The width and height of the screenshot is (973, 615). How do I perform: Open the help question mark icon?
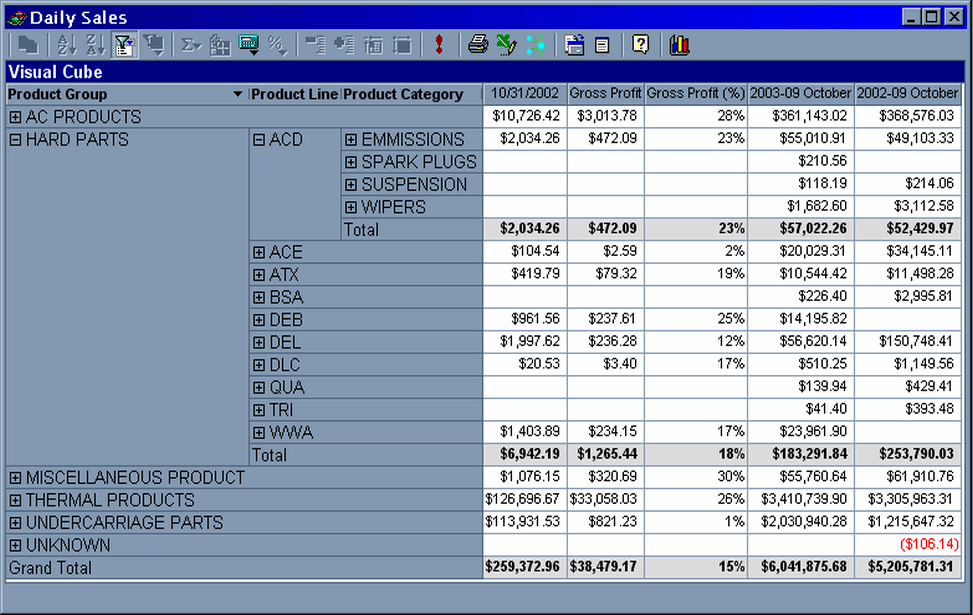click(641, 44)
